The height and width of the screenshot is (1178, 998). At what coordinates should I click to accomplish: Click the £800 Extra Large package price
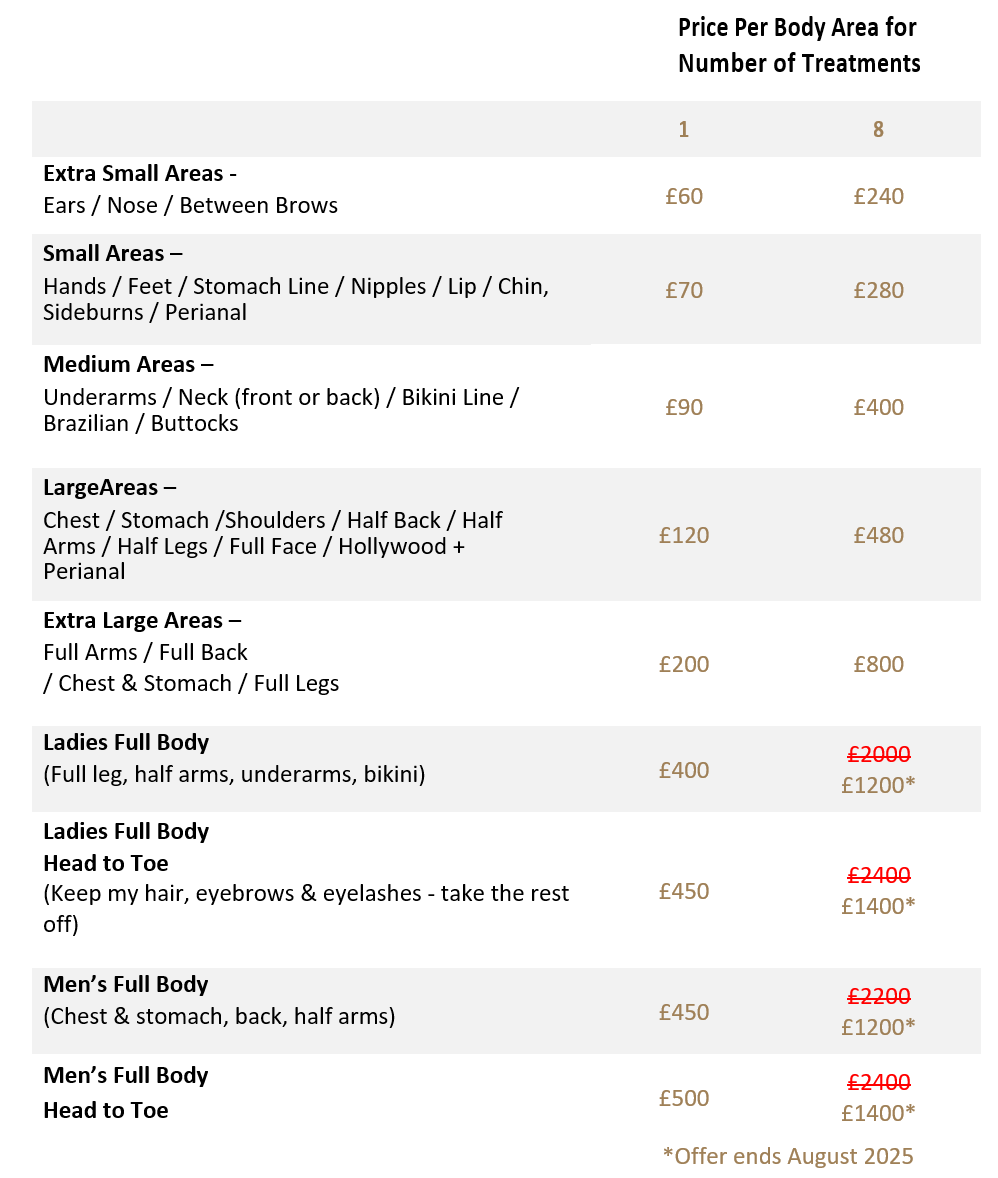click(x=878, y=664)
